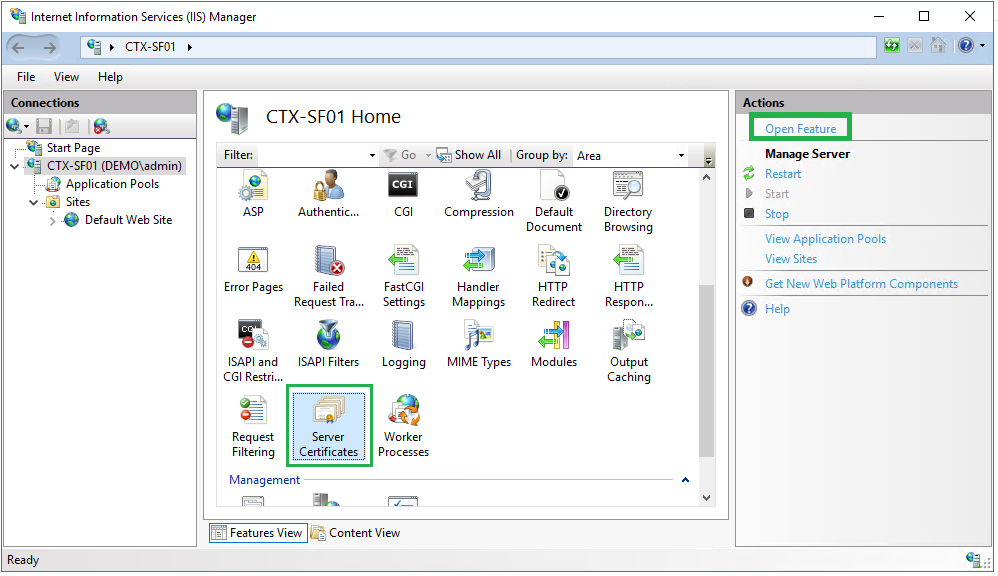This screenshot has width=998, height=576.
Task: Click the Open Feature action link
Action: click(800, 129)
